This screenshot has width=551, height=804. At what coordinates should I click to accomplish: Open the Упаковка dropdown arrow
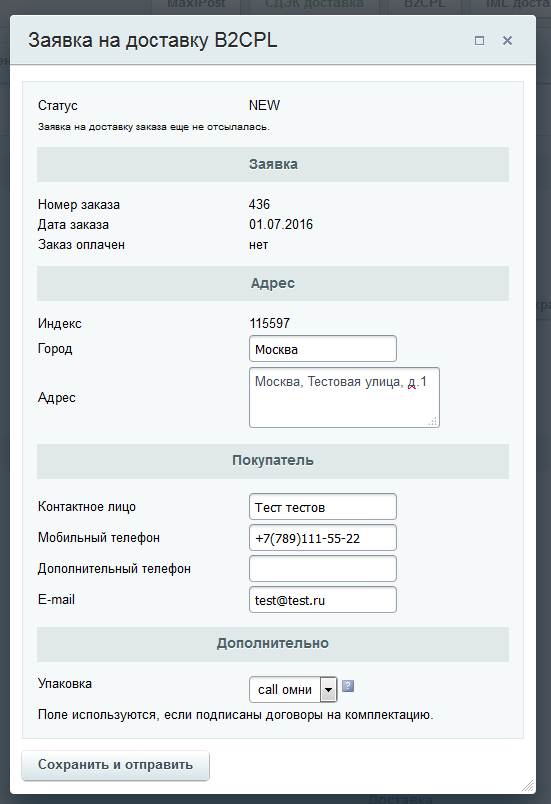(329, 690)
